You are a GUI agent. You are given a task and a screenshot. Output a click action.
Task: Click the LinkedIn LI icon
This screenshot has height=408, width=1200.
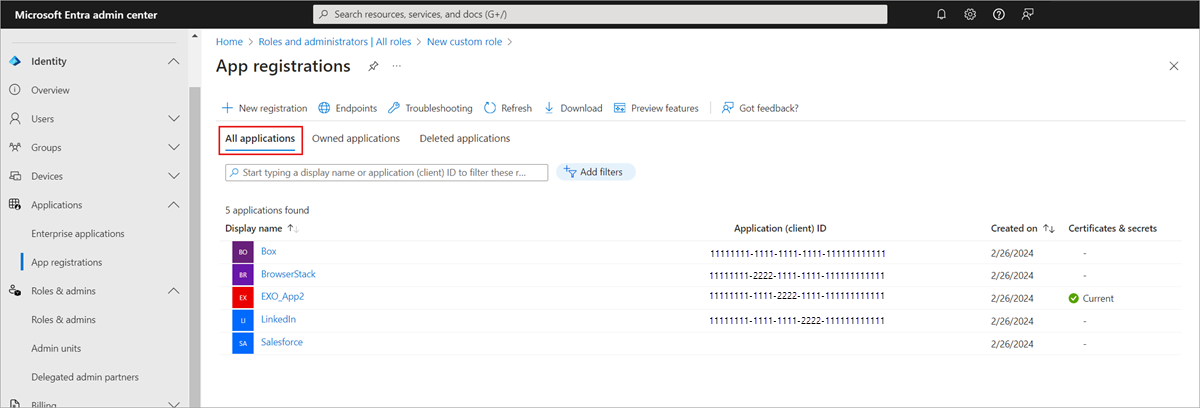242,320
